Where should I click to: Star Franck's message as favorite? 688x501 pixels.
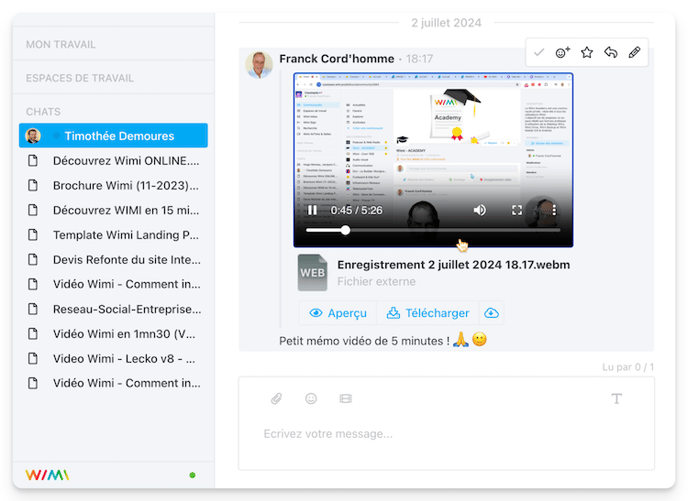(587, 53)
